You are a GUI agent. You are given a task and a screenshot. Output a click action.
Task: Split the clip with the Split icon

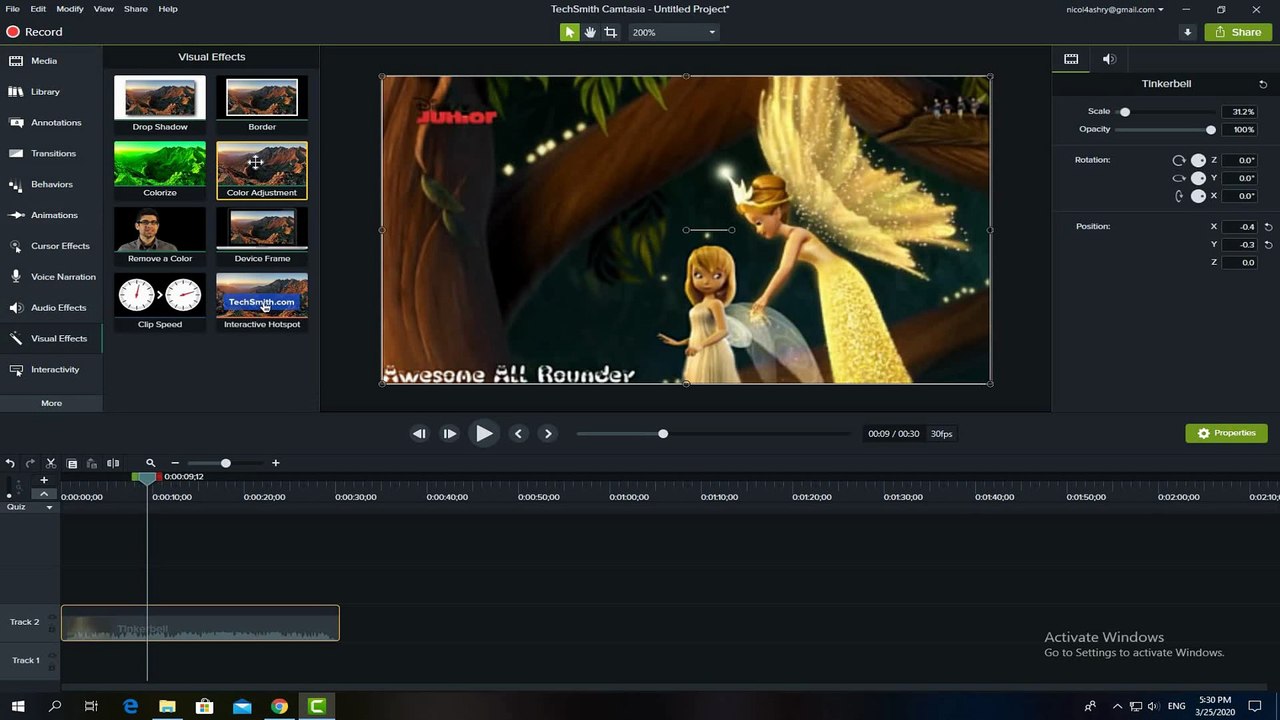point(113,463)
